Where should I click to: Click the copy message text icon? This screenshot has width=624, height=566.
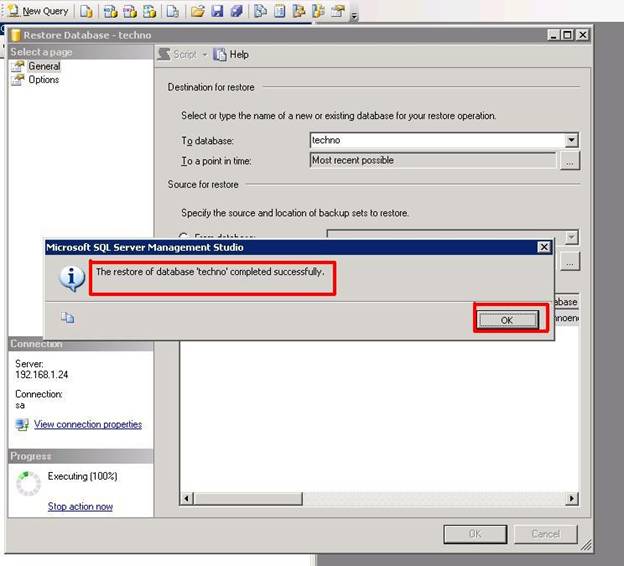67,317
